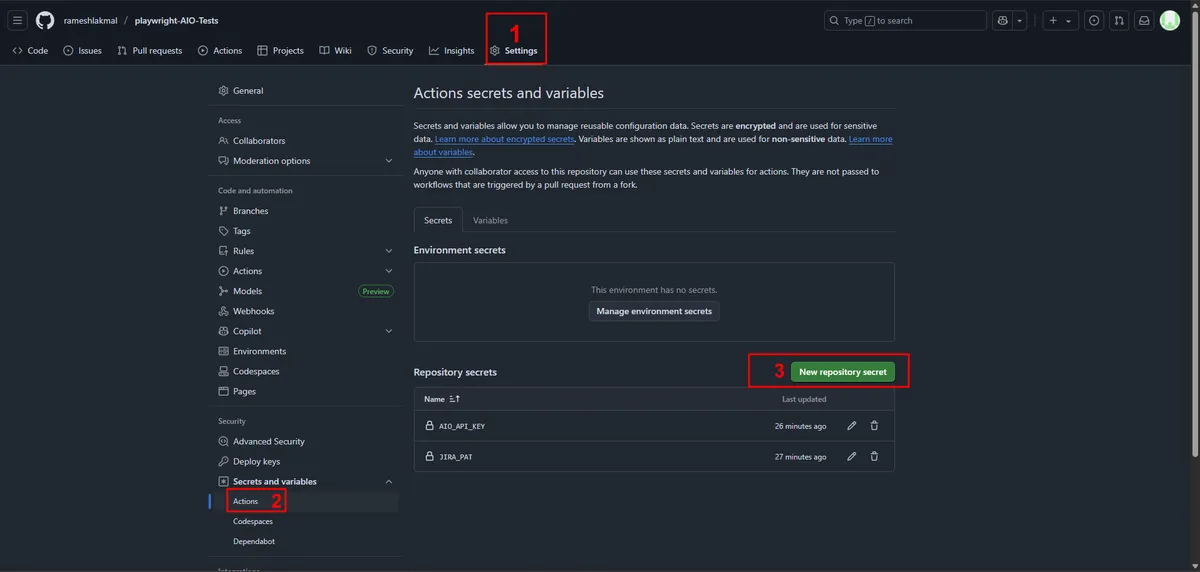Open Tags settings
1200x572 pixels.
coord(306,231)
